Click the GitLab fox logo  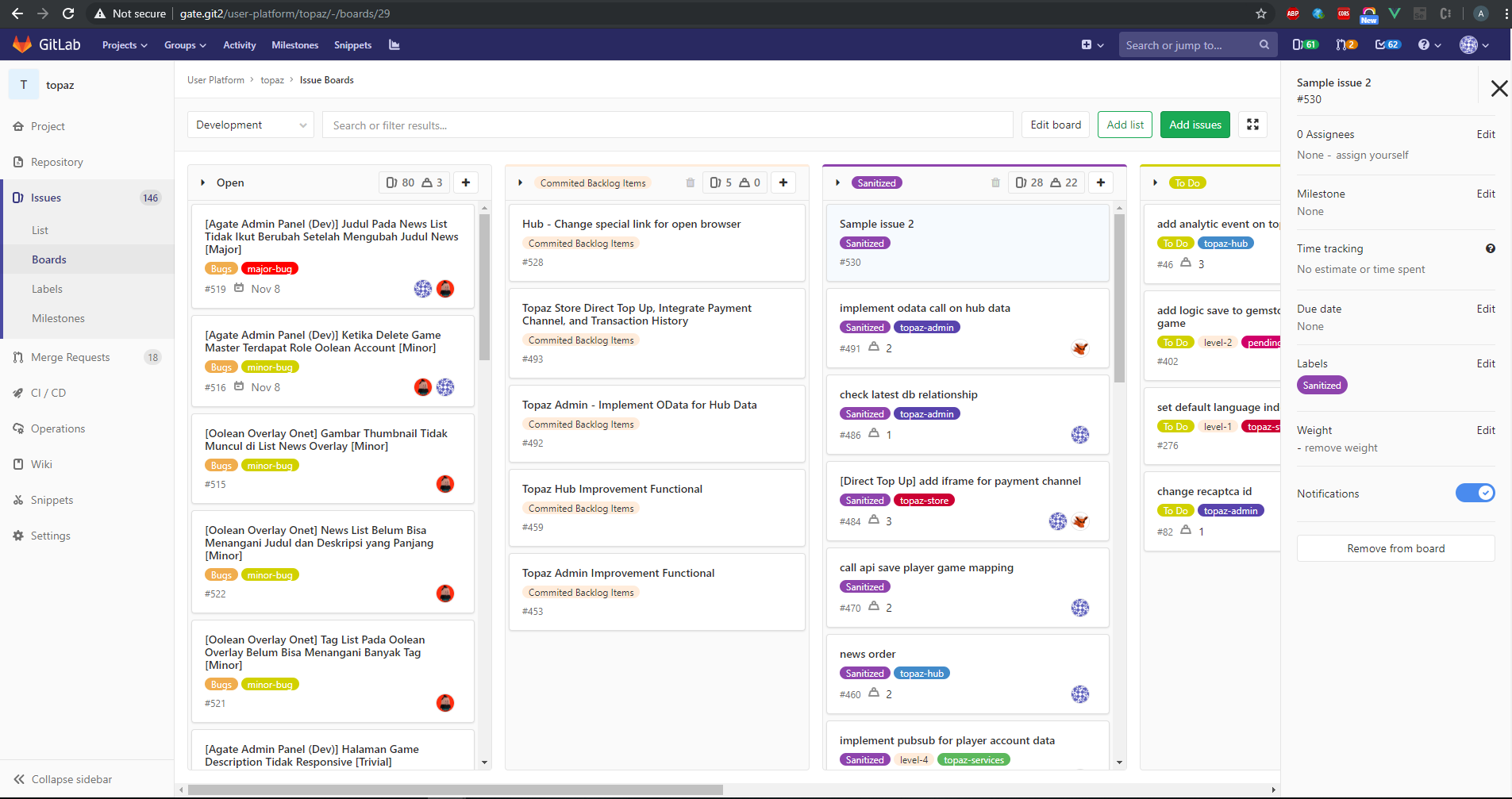pyautogui.click(x=22, y=45)
